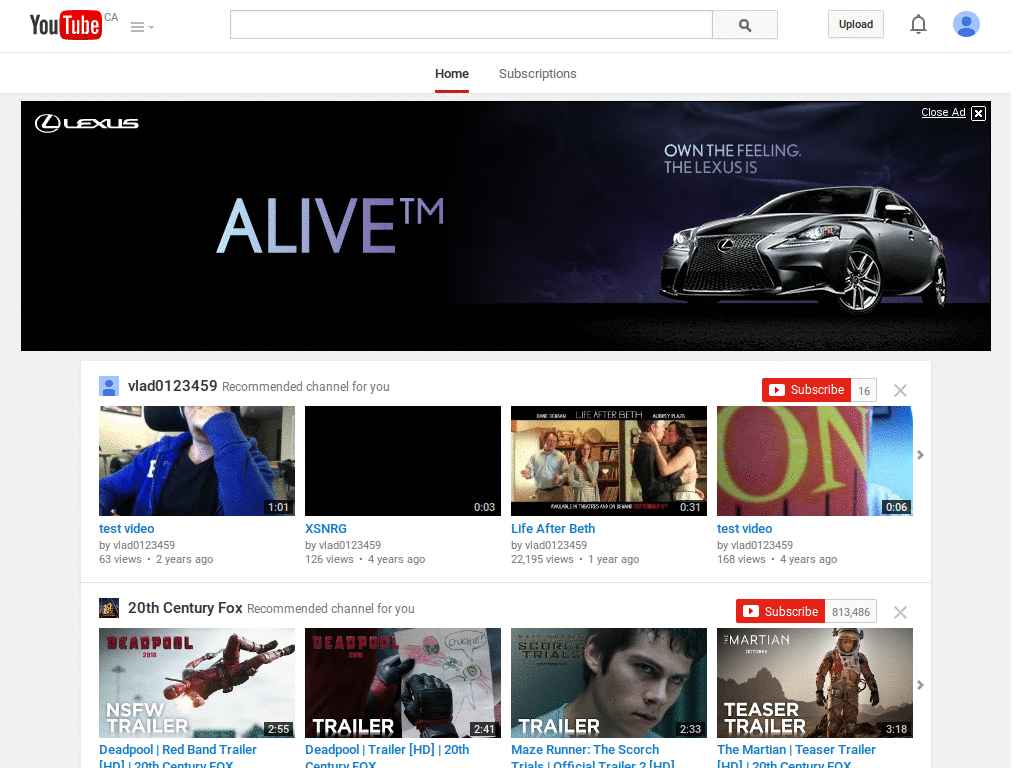Click by vlad0123459 under XSNRG
1024x768 pixels.
coord(343,545)
